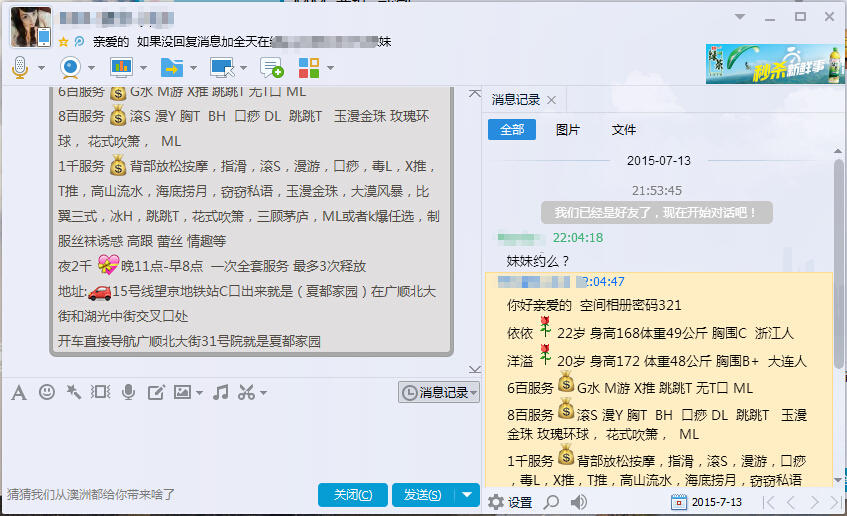This screenshot has width=847, height=516.
Task: Open send options arrow beside 发送
Action: (x=467, y=495)
